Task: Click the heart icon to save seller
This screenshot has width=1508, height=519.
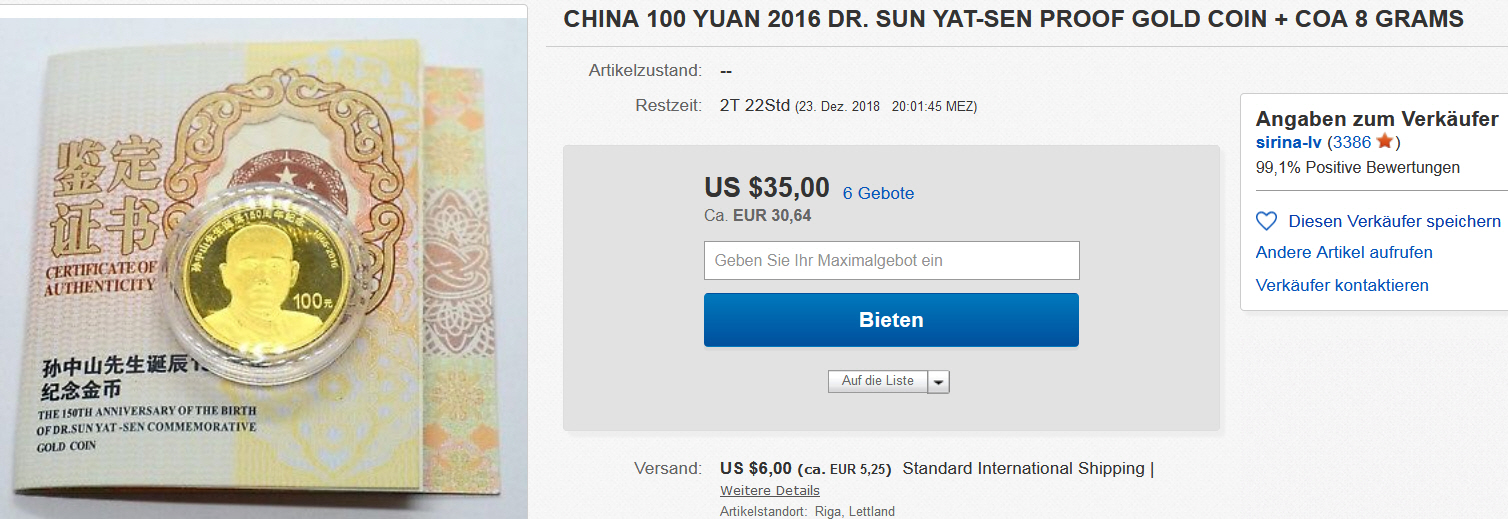Action: [1266, 221]
